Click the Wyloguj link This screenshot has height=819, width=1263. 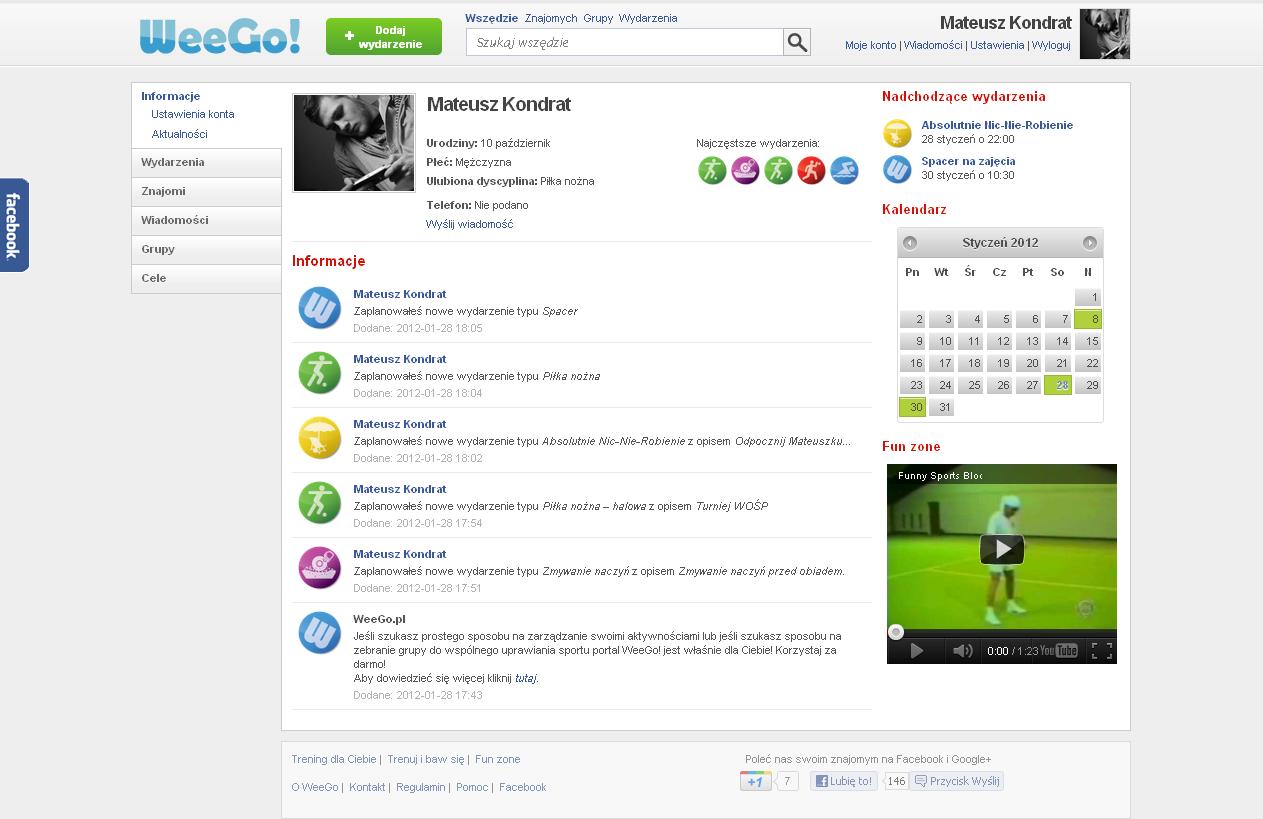coord(1051,45)
